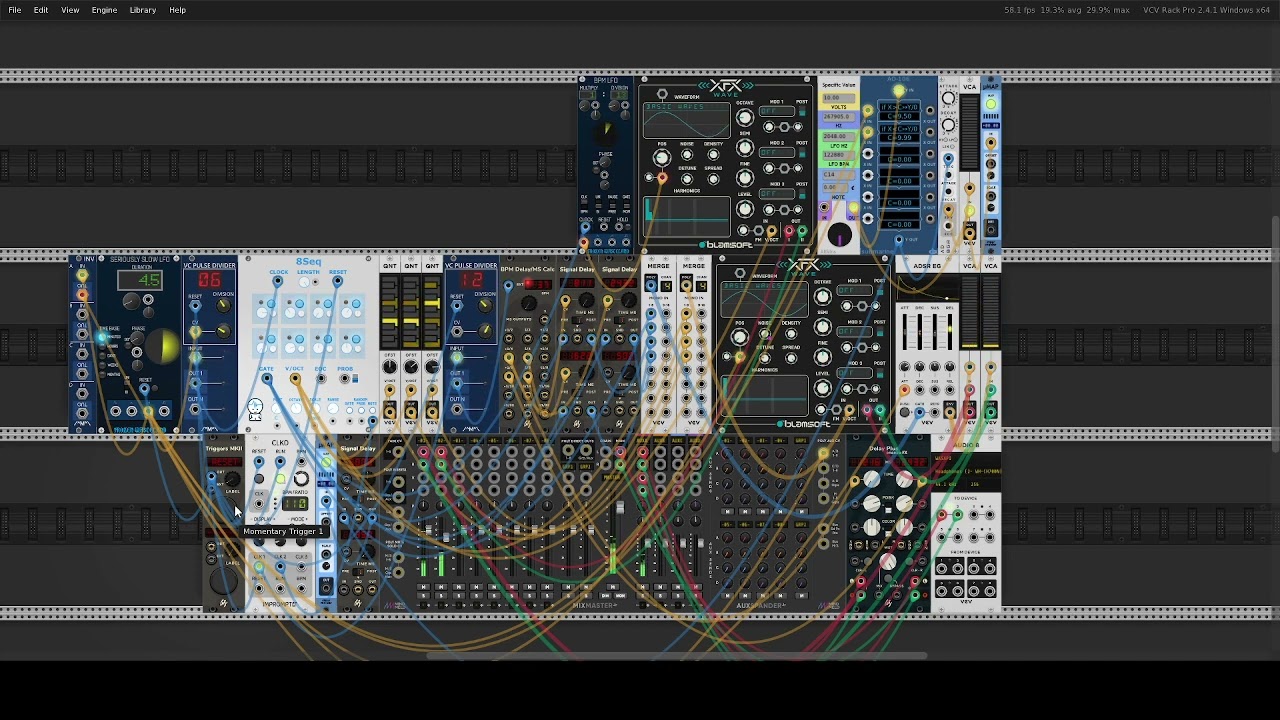Click the IN jack on Specific Value module
This screenshot has height=720, width=1280.
(x=824, y=207)
